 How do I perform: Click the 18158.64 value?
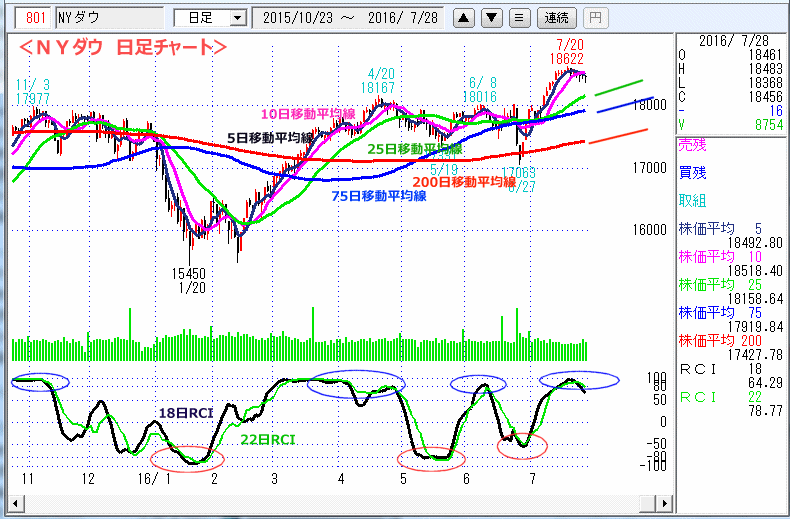tap(754, 299)
